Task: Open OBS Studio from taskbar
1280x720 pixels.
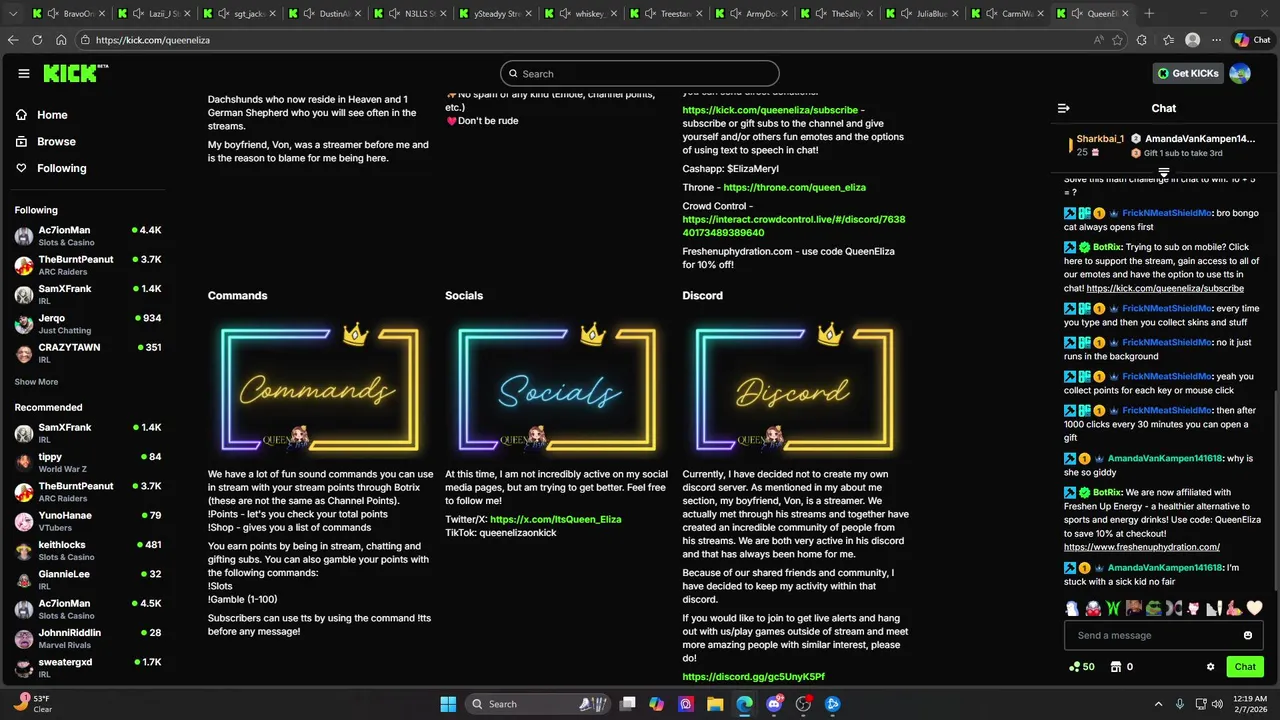Action: pos(803,704)
